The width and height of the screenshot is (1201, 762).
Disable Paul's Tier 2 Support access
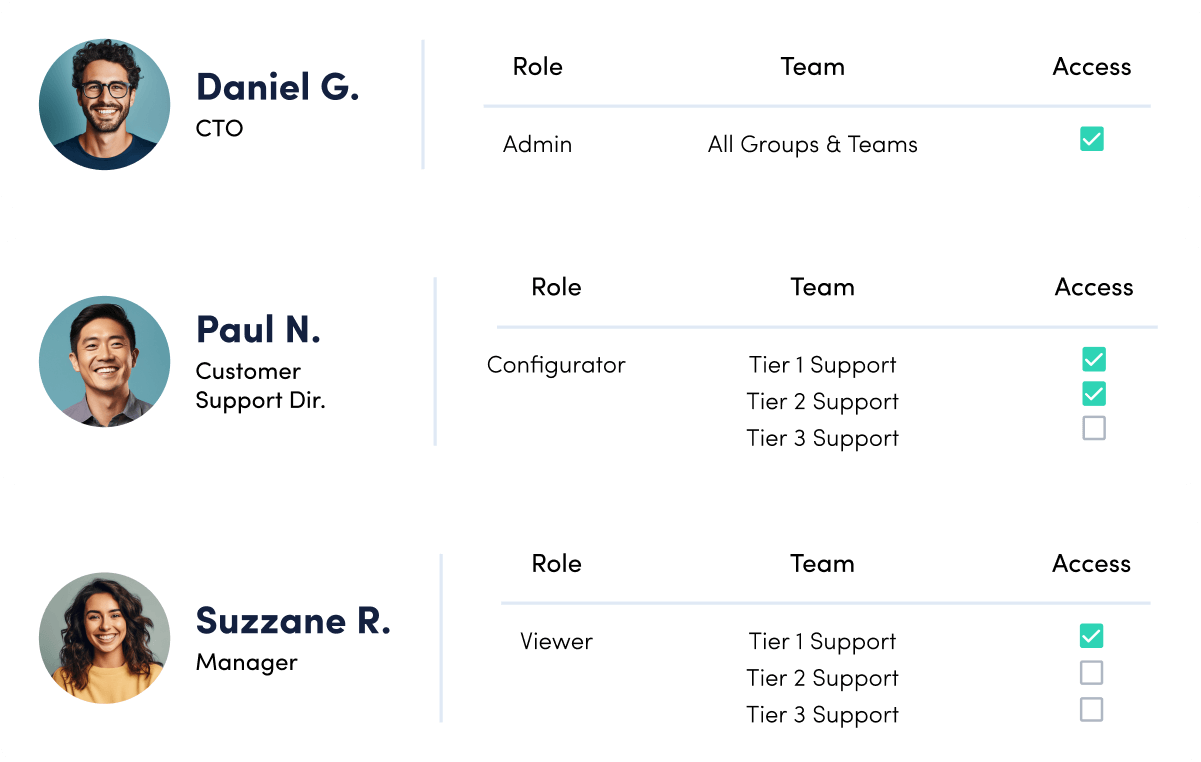pyautogui.click(x=1094, y=394)
